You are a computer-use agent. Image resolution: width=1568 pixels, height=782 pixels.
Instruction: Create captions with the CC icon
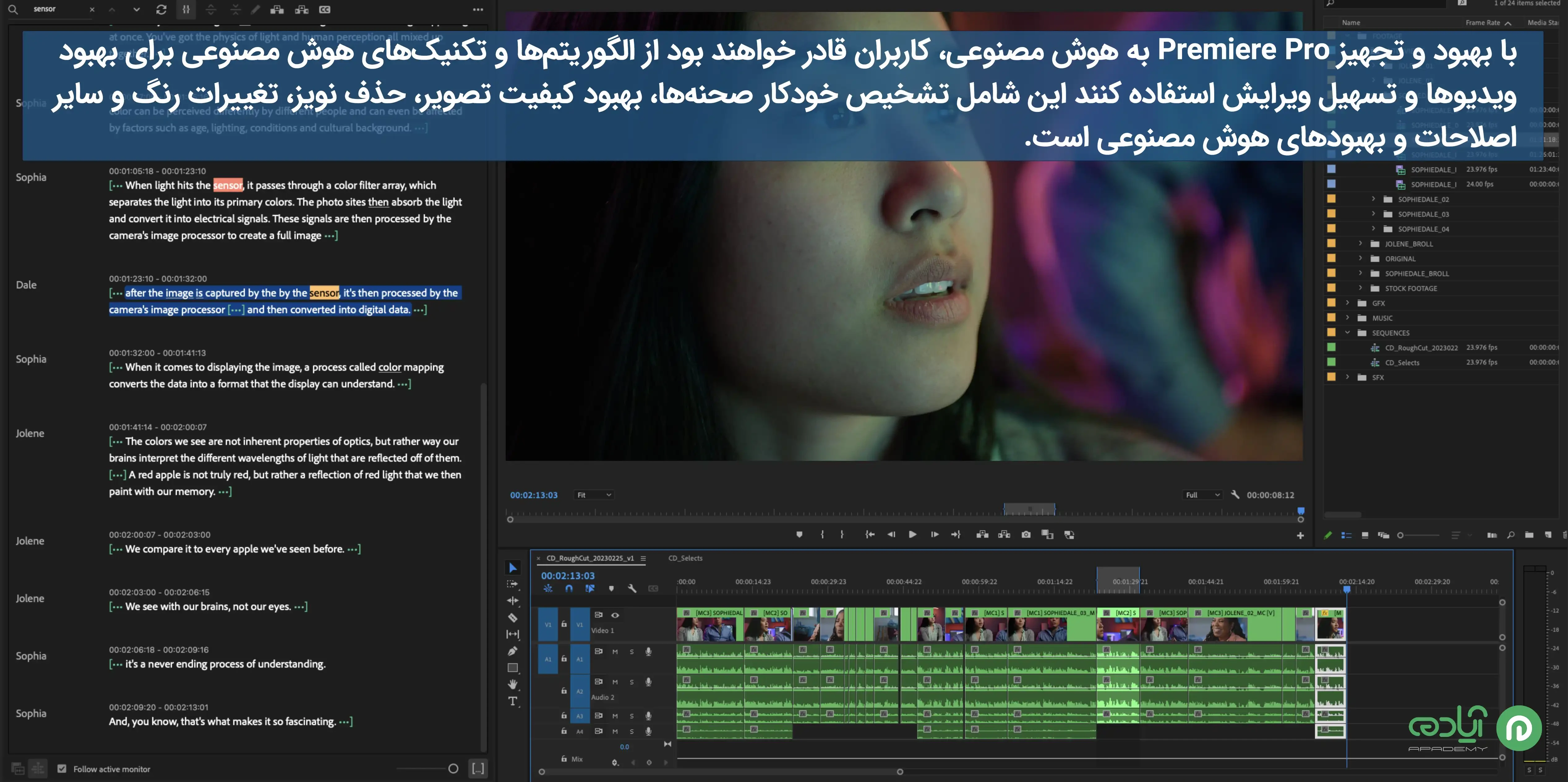[325, 9]
